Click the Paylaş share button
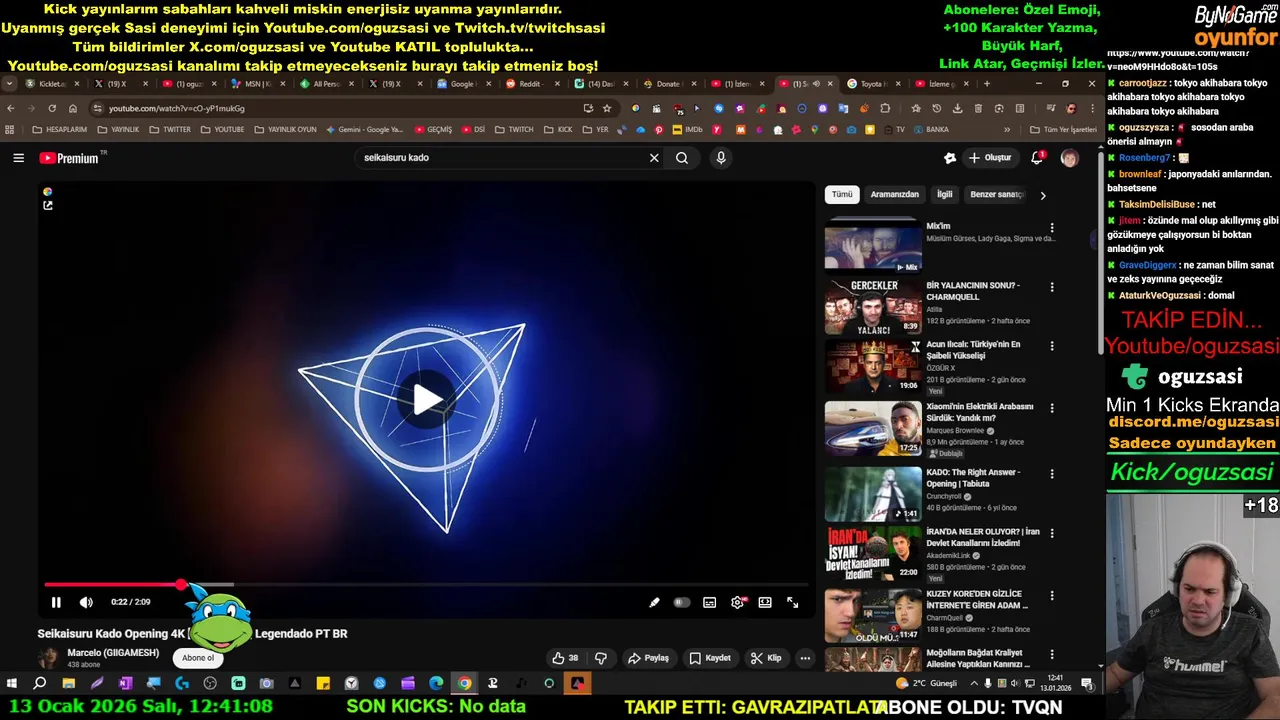Image resolution: width=1280 pixels, height=720 pixels. point(648,658)
